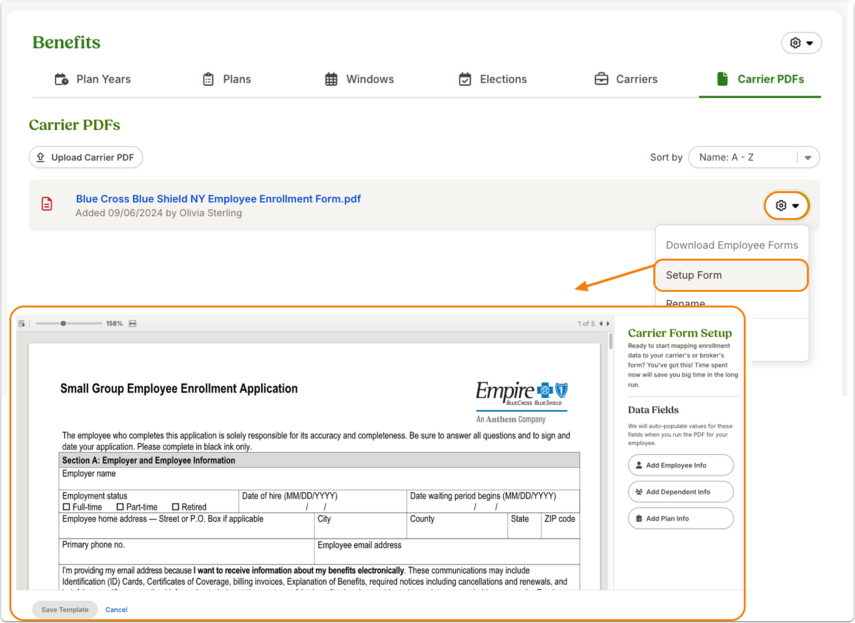Click the Add Plan Info button
855x623 pixels.
click(681, 518)
